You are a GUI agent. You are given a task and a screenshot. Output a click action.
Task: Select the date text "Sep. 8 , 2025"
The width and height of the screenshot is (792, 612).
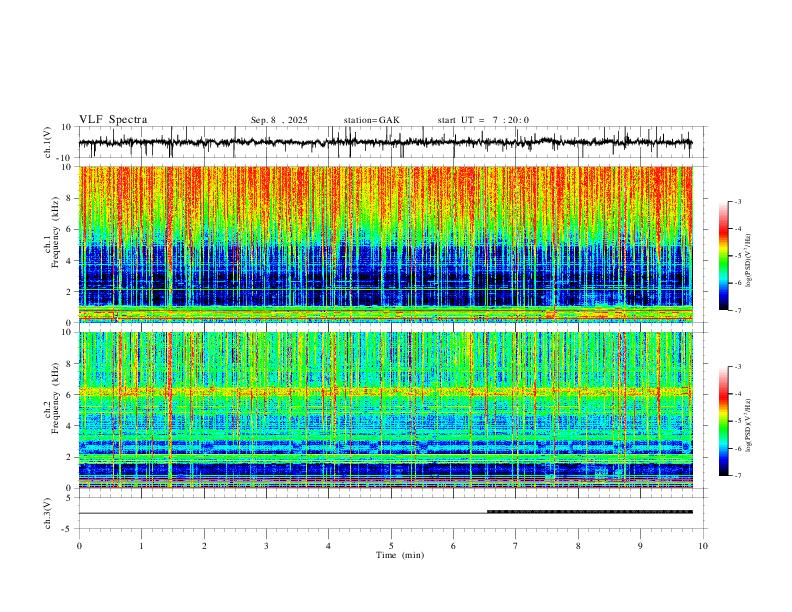279,120
